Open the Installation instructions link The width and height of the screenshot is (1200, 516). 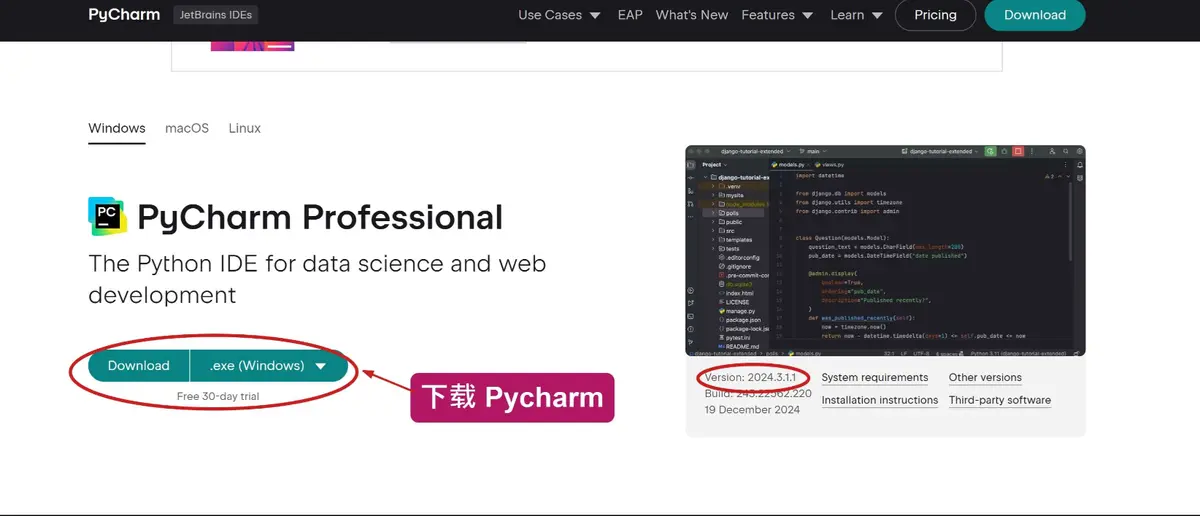pos(880,400)
